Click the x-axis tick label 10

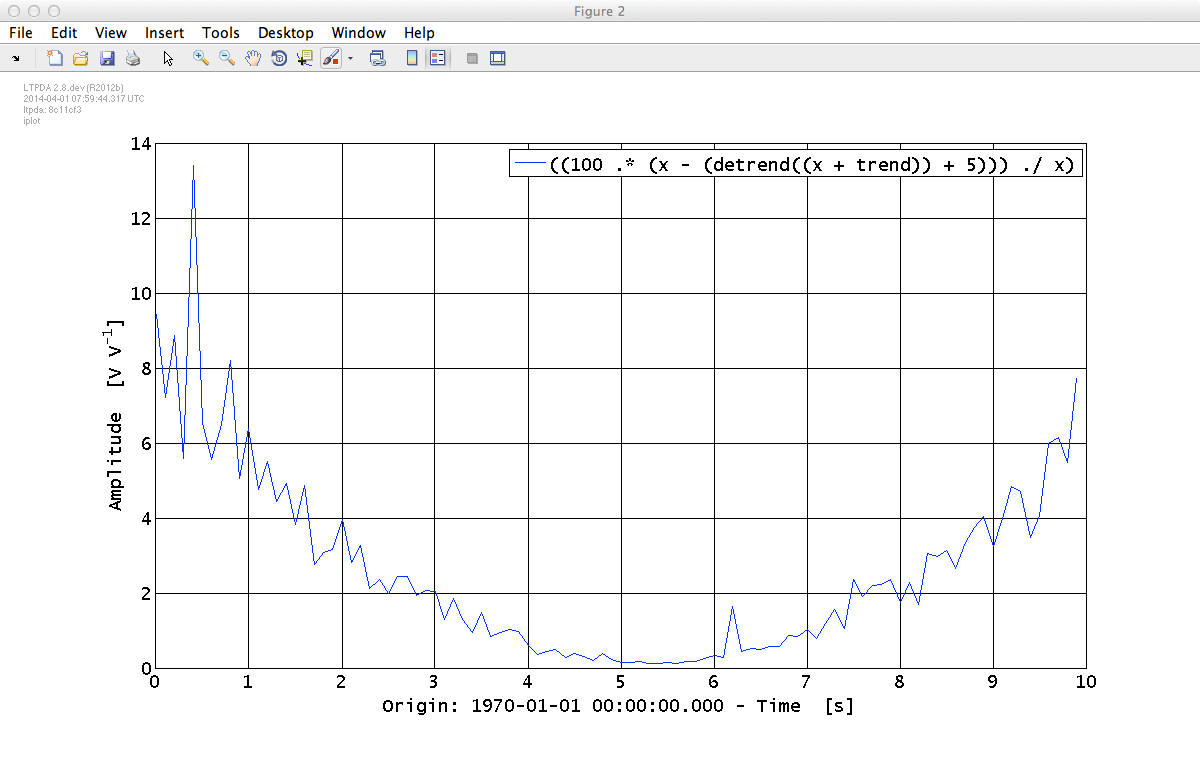(1086, 682)
